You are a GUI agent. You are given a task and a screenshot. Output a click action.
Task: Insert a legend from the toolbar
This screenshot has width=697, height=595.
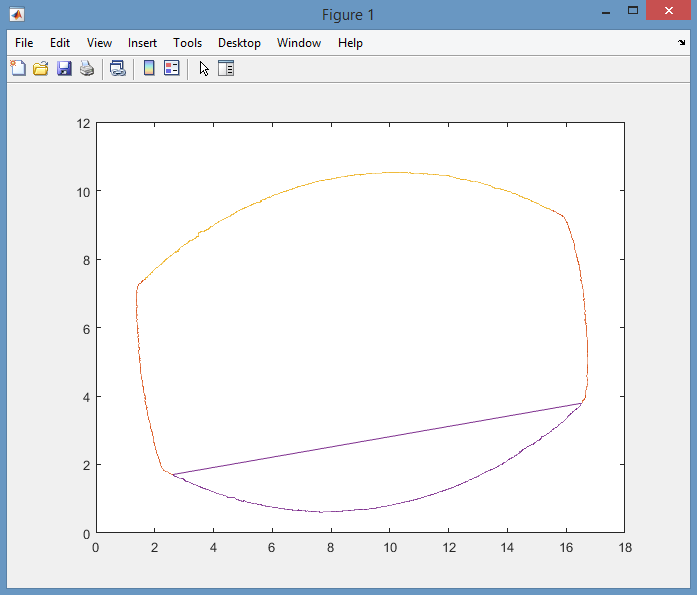tap(171, 69)
